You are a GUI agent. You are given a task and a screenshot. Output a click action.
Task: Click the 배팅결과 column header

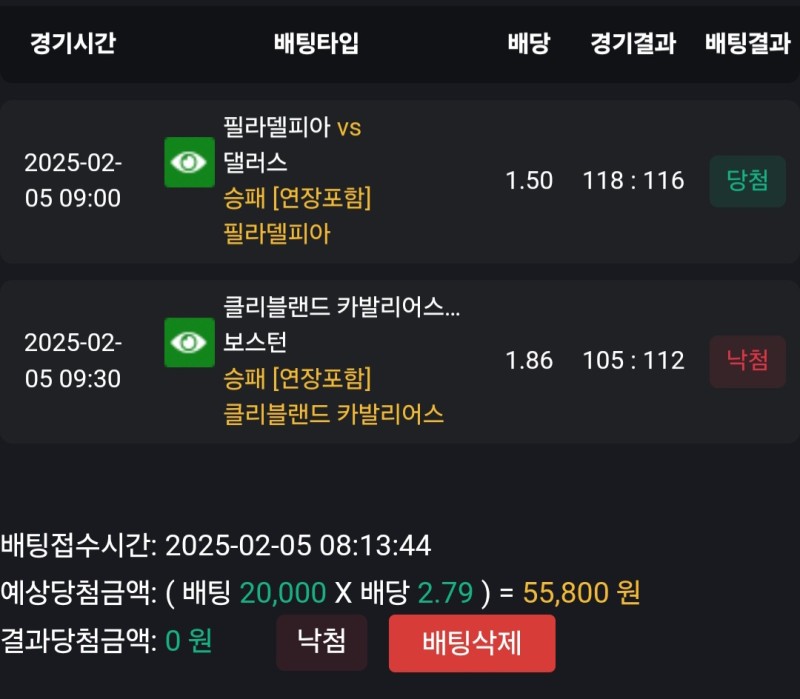coord(747,43)
